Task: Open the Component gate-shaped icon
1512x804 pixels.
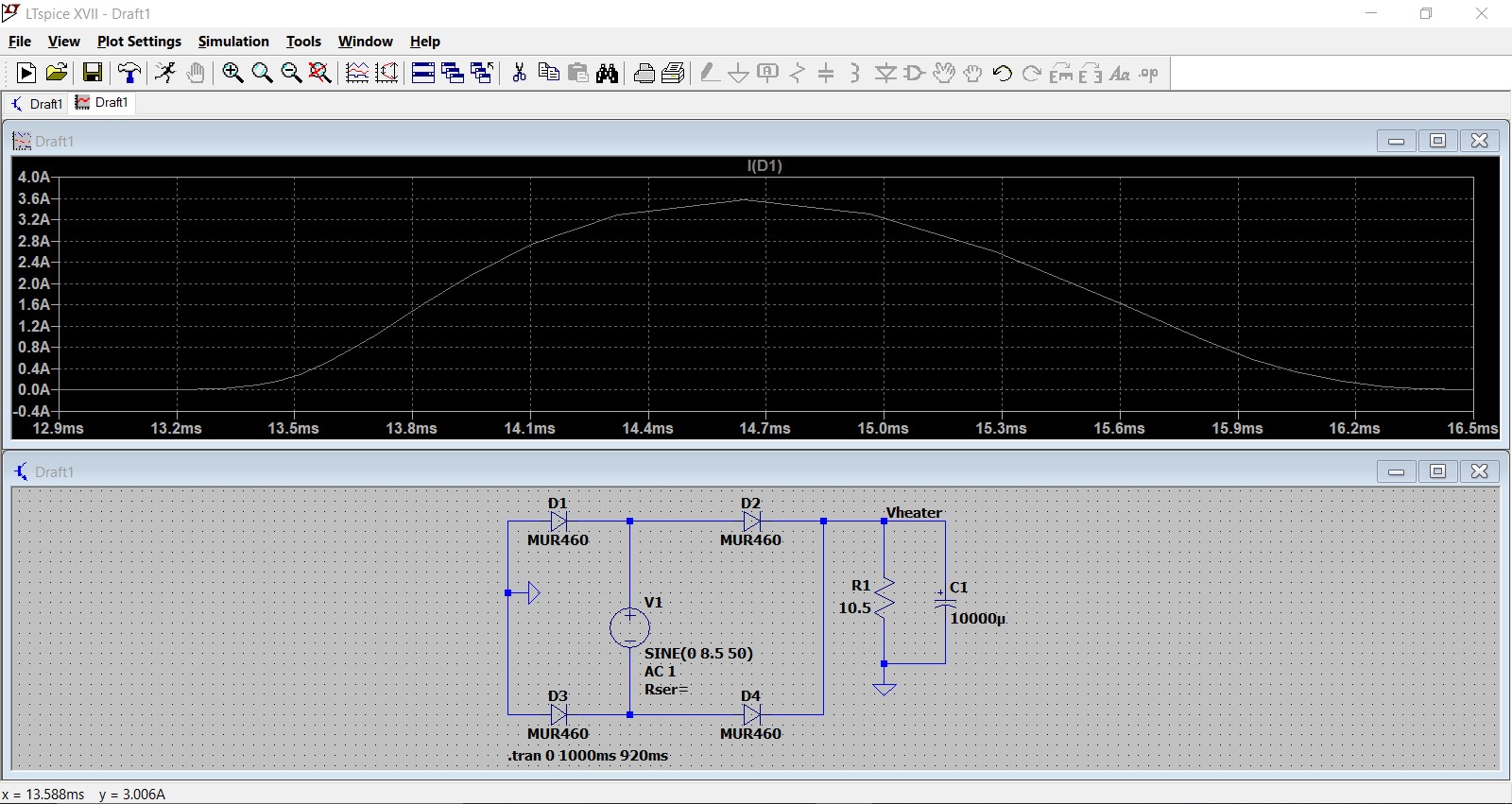Action: 915,73
